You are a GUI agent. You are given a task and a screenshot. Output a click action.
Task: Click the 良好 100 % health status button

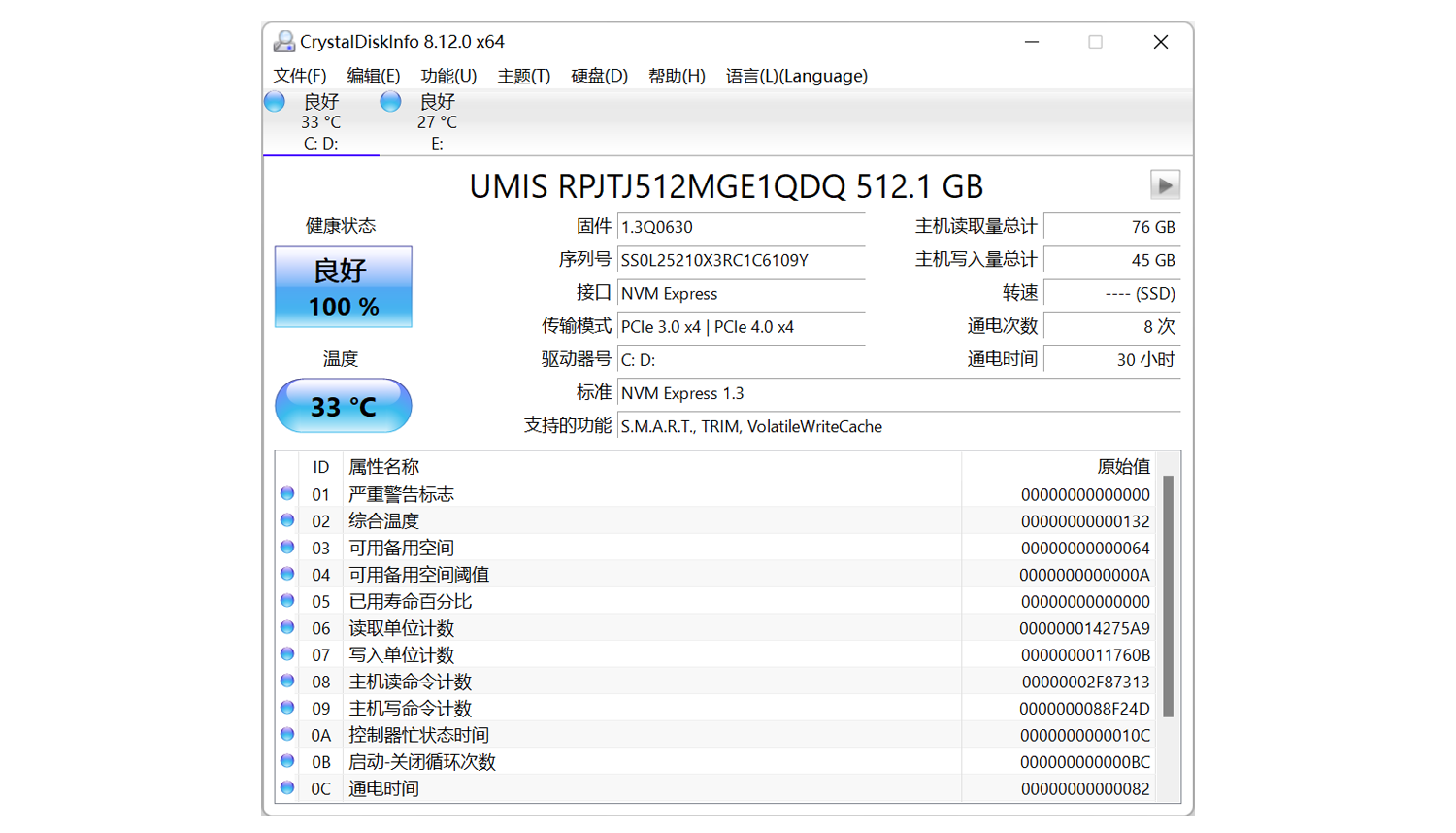(x=344, y=286)
